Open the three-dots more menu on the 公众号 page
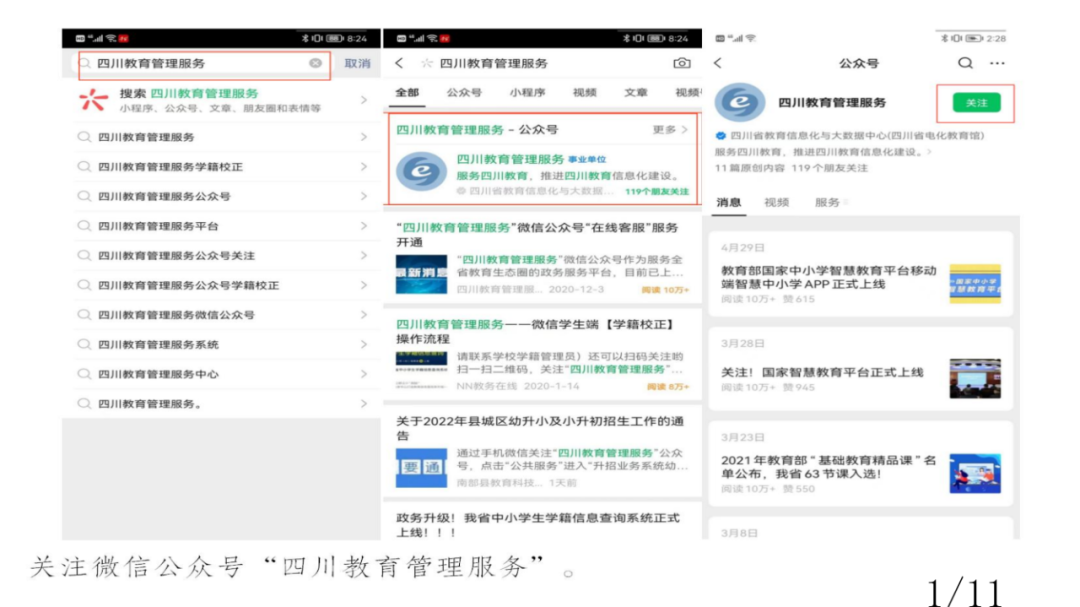 (996, 63)
